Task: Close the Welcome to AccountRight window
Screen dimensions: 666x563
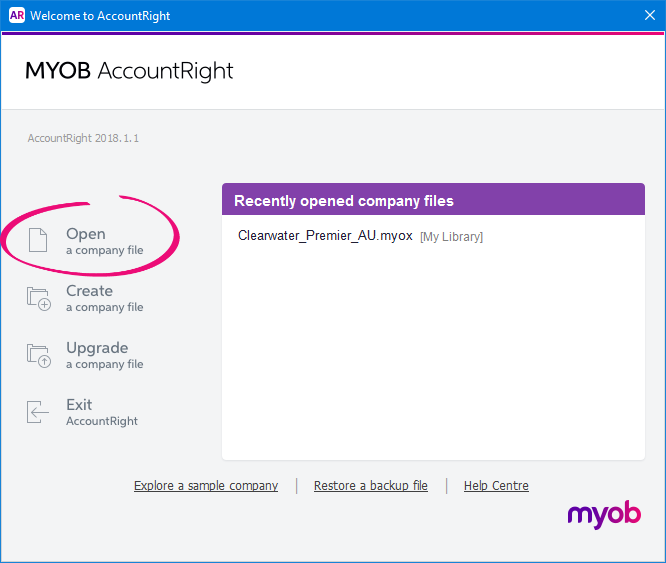Action: [x=648, y=16]
